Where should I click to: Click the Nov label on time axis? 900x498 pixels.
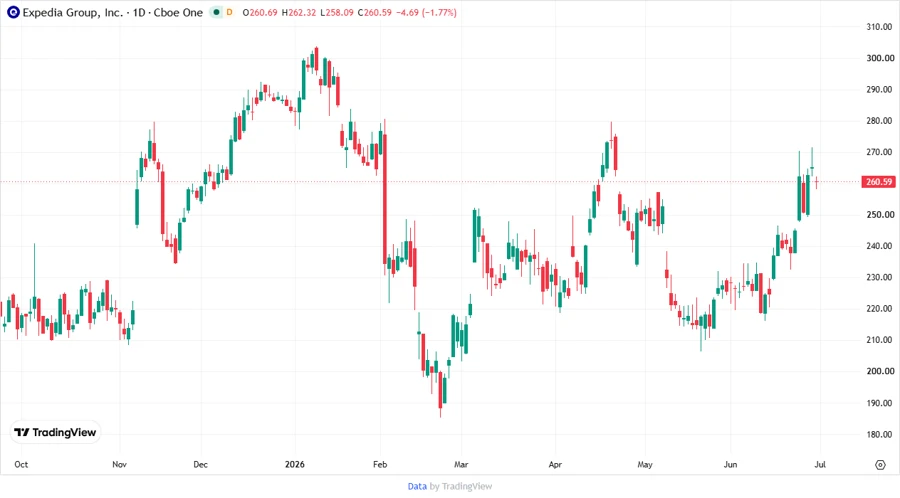pos(119,464)
